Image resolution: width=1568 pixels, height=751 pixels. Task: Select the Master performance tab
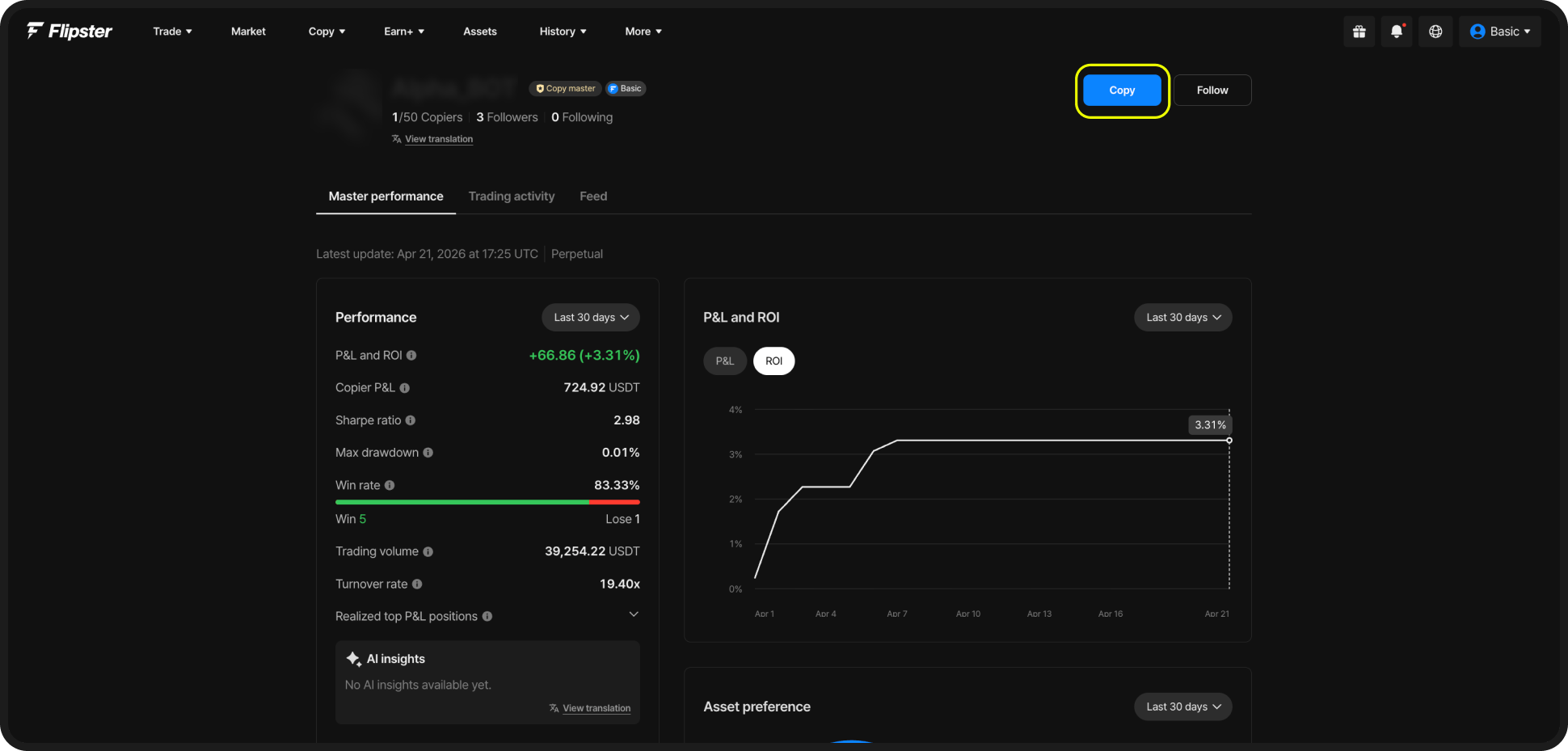386,196
